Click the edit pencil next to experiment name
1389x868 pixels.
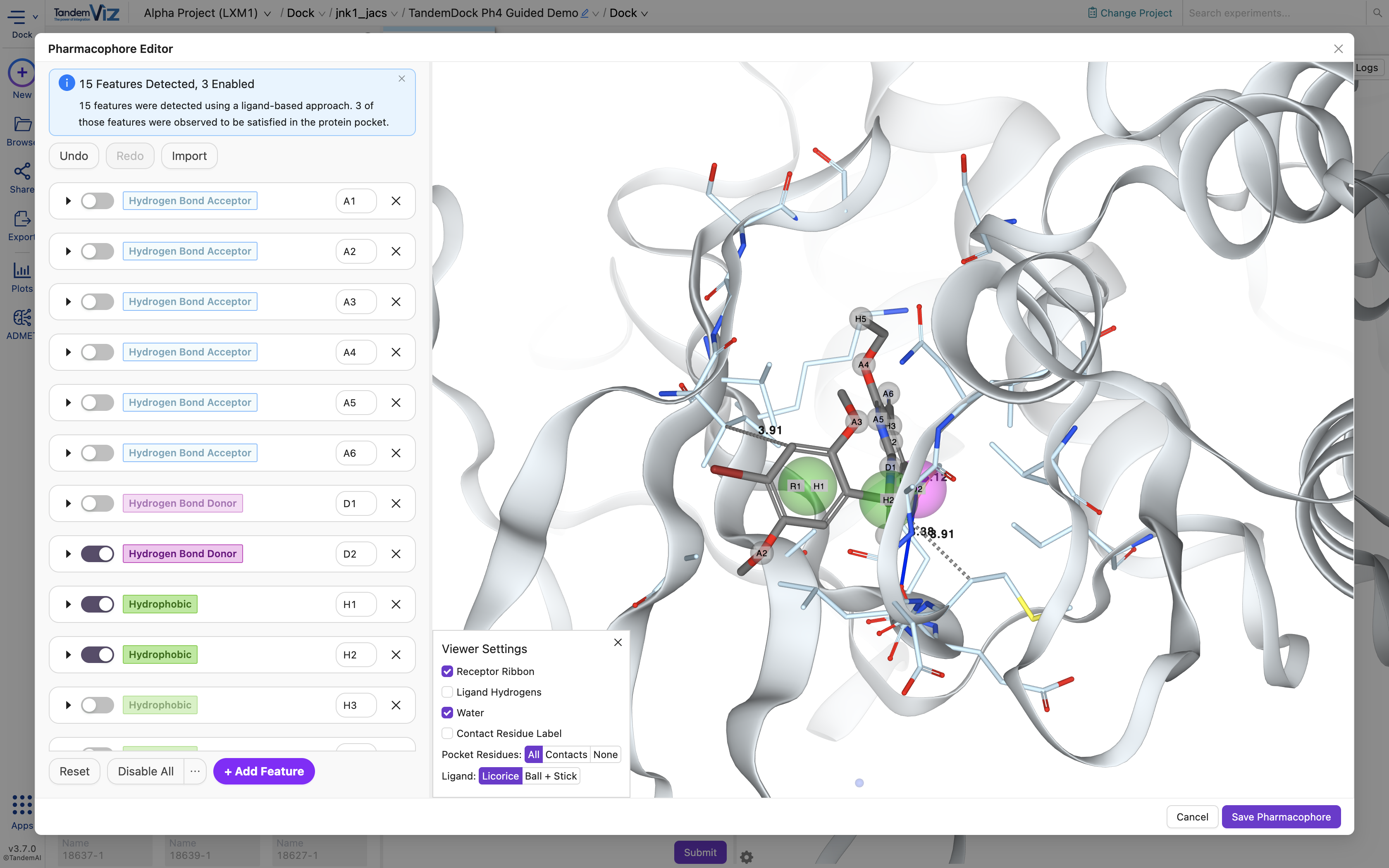point(584,13)
